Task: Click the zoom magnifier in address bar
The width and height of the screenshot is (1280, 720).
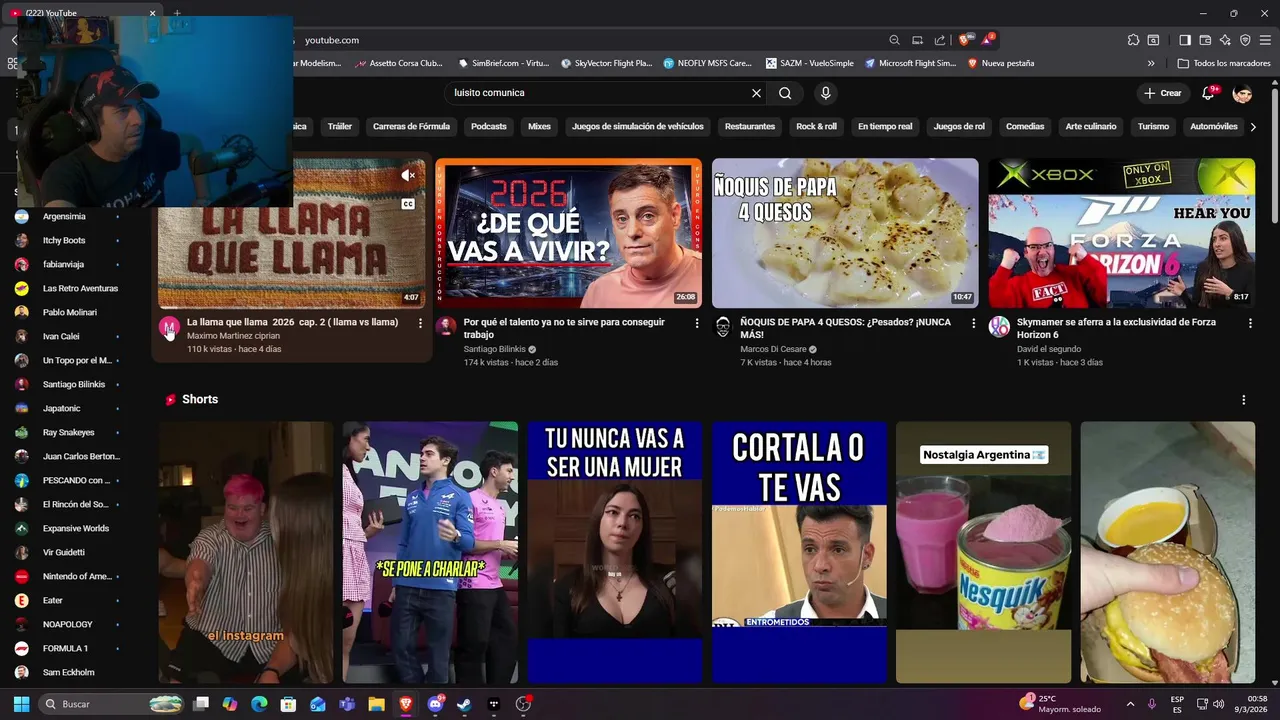Action: [894, 40]
